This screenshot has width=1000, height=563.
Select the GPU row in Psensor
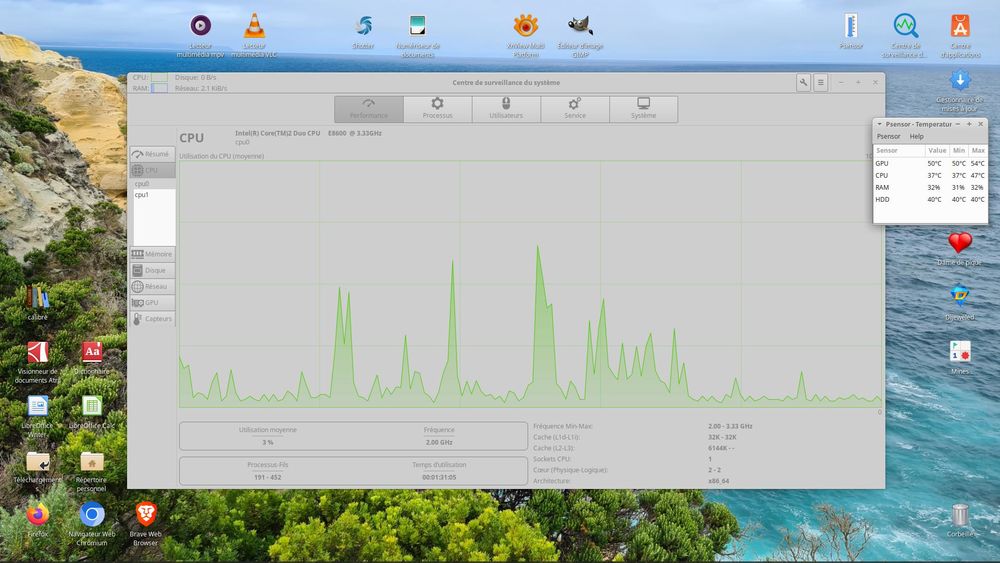pyautogui.click(x=930, y=163)
